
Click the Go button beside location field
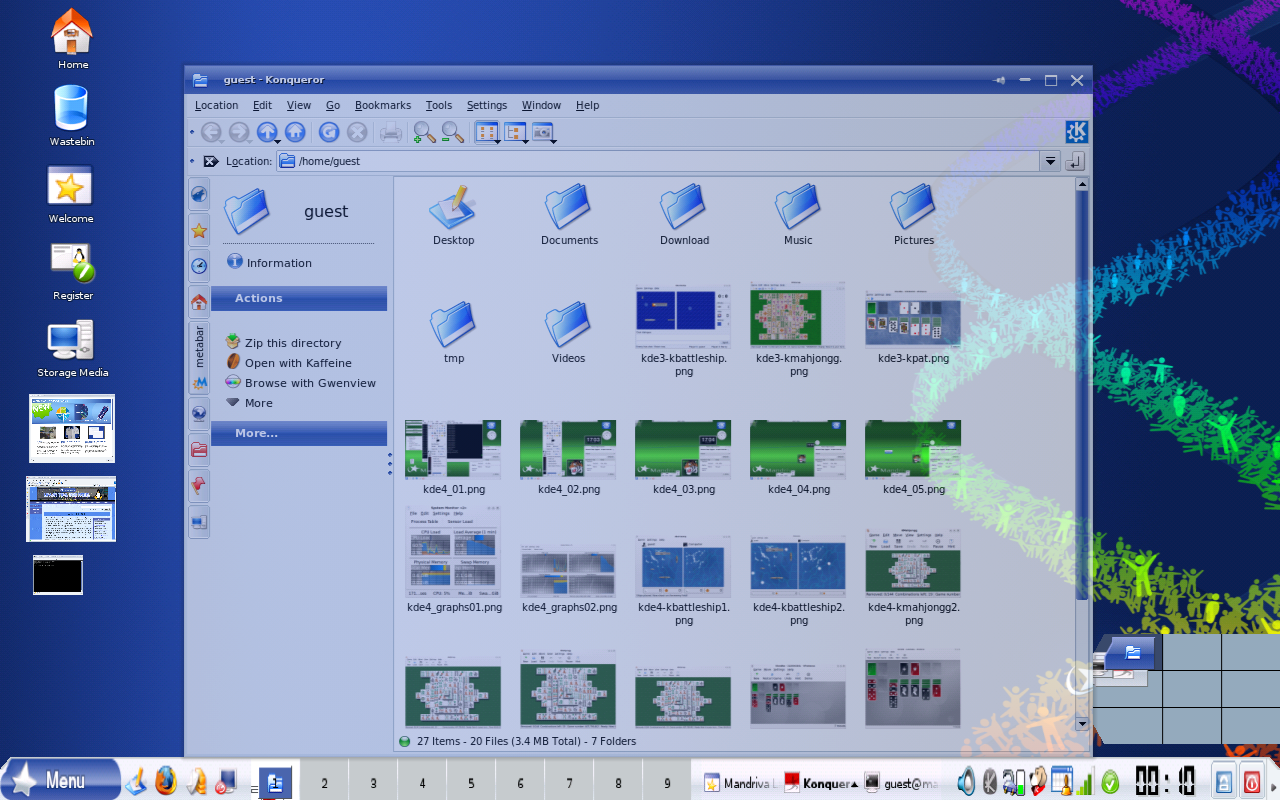pyautogui.click(x=1075, y=161)
